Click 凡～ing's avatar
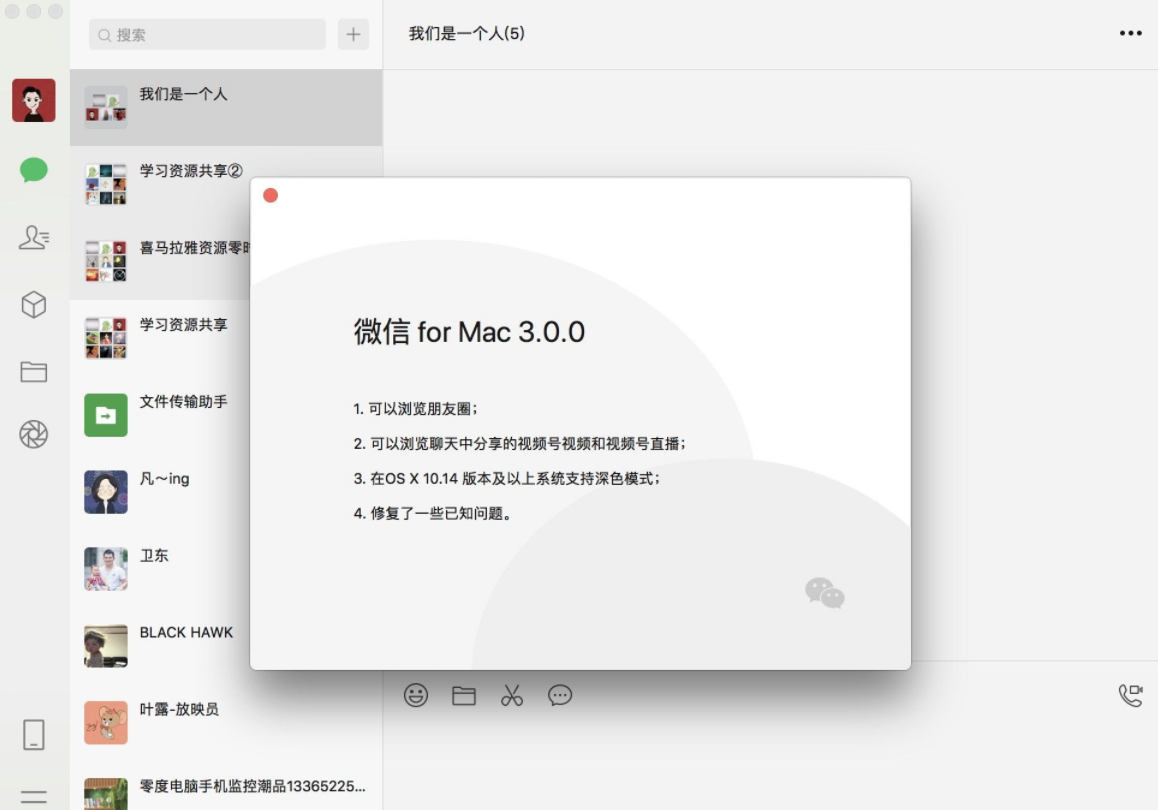This screenshot has height=810, width=1158. (106, 492)
